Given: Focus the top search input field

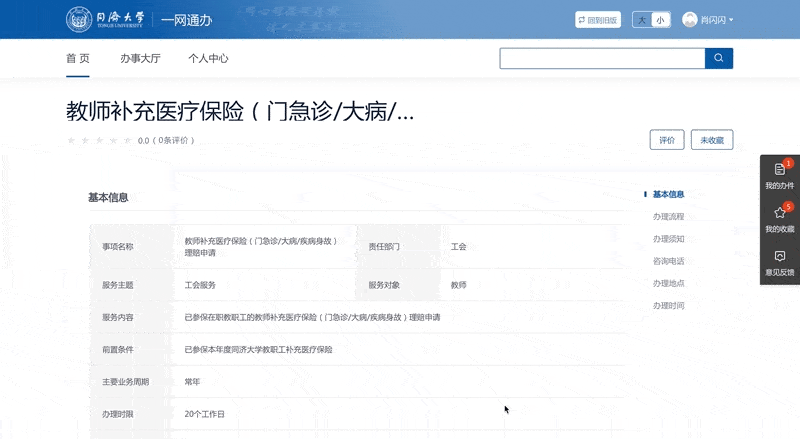Looking at the screenshot, I should coord(602,58).
